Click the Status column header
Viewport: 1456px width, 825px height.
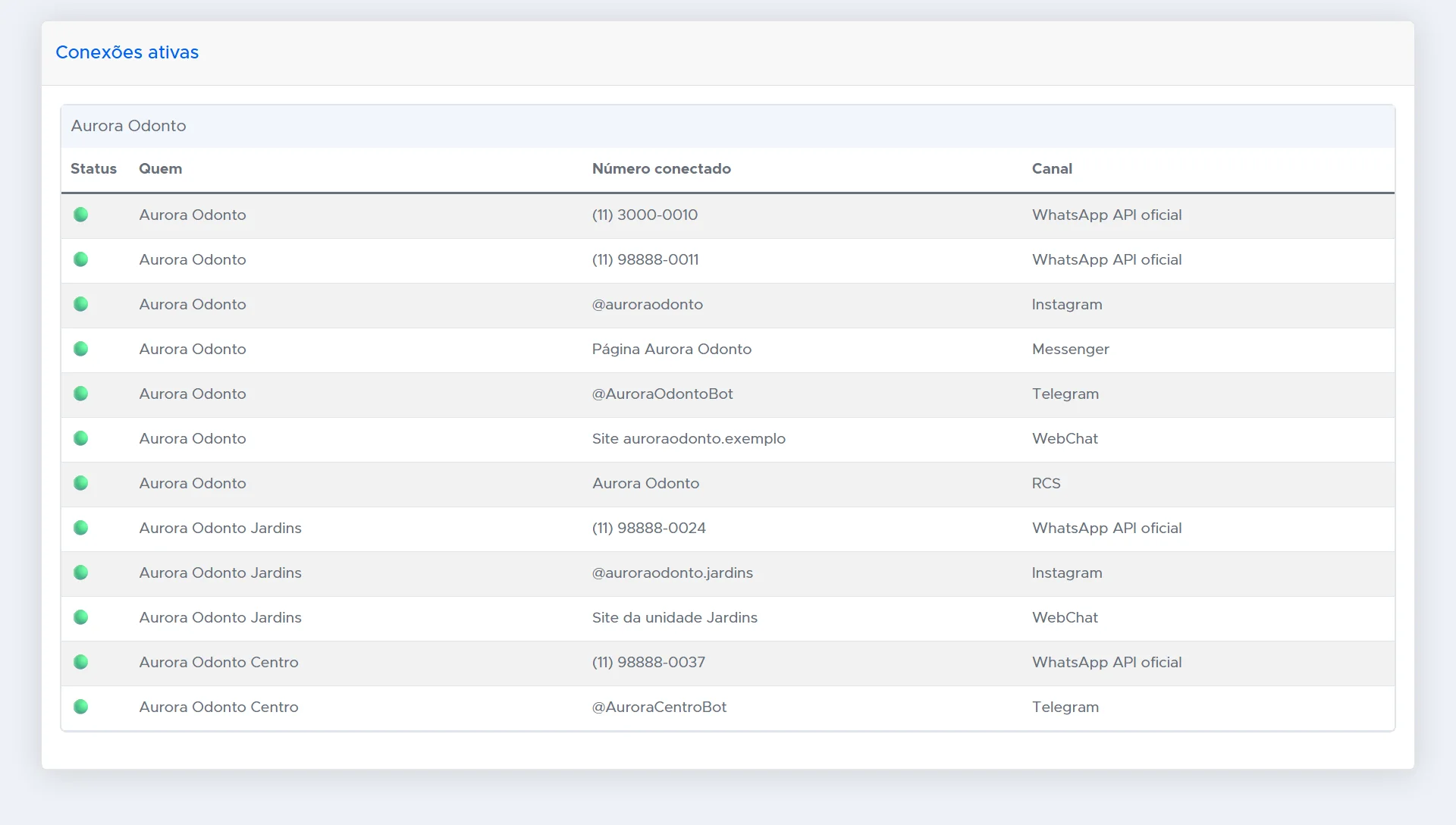click(93, 168)
